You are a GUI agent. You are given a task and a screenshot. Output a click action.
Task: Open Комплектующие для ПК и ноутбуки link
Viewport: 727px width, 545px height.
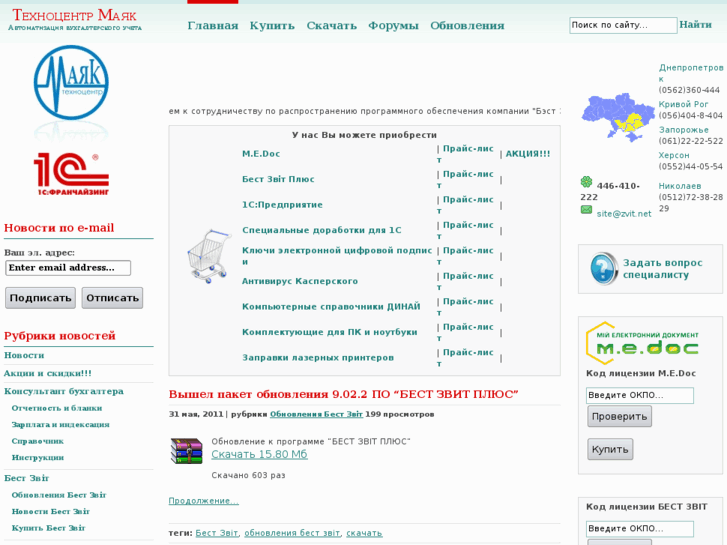coord(330,333)
